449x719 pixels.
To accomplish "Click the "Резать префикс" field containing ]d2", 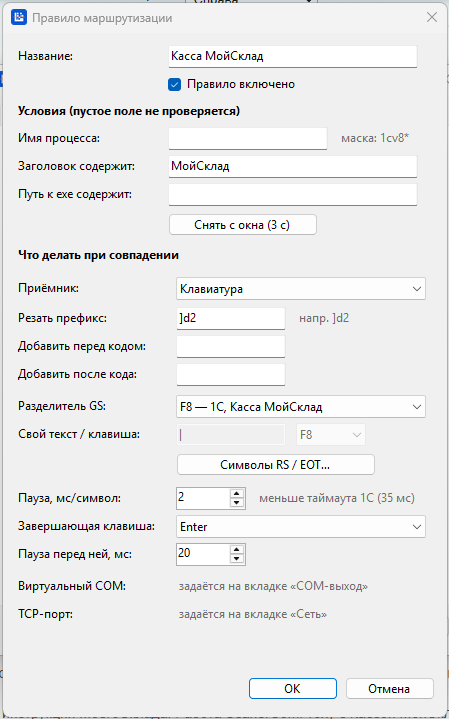I will (231, 318).
